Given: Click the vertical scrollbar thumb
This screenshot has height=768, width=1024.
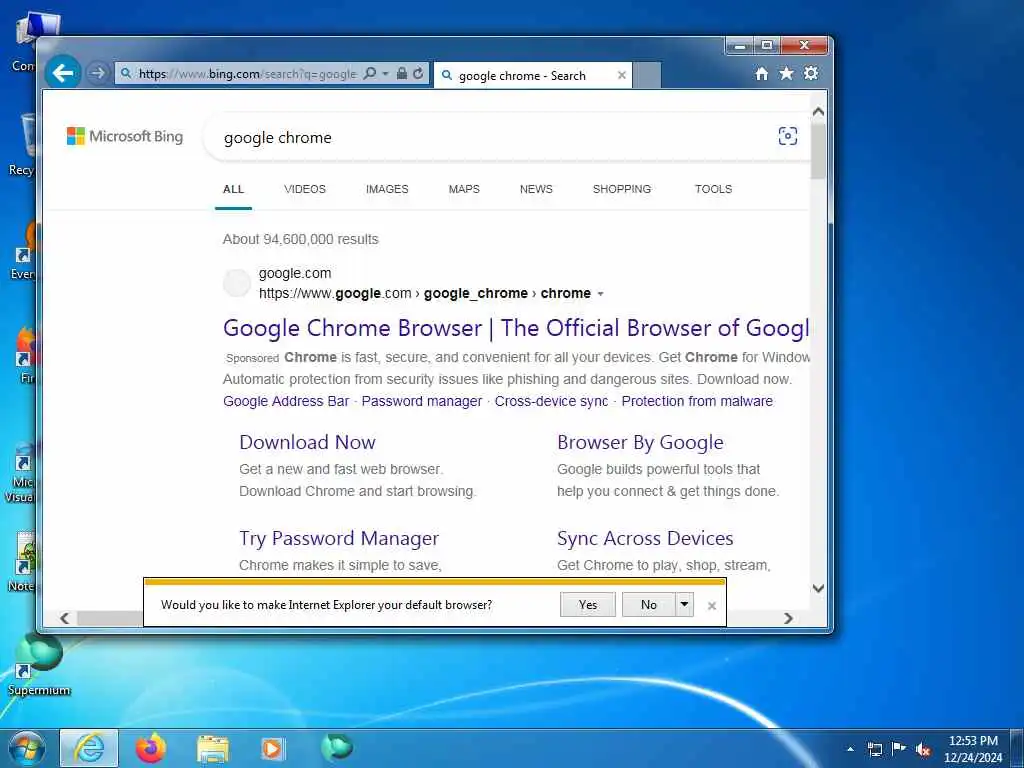Looking at the screenshot, I should coord(818,150).
